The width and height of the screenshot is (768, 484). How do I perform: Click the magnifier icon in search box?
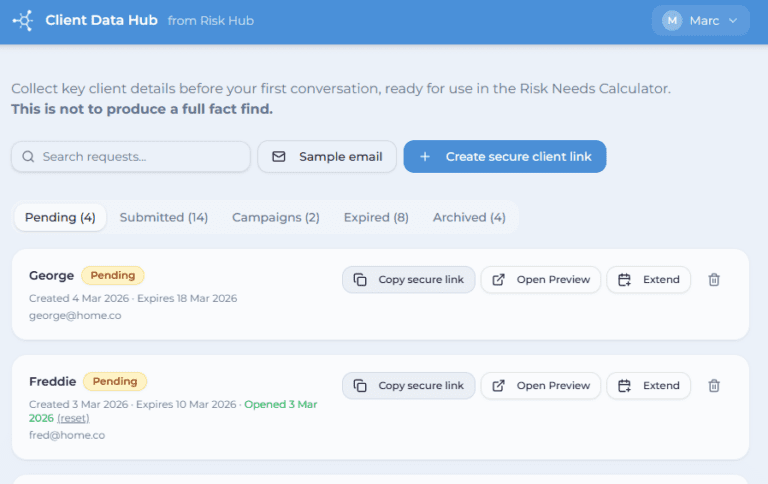coord(28,157)
